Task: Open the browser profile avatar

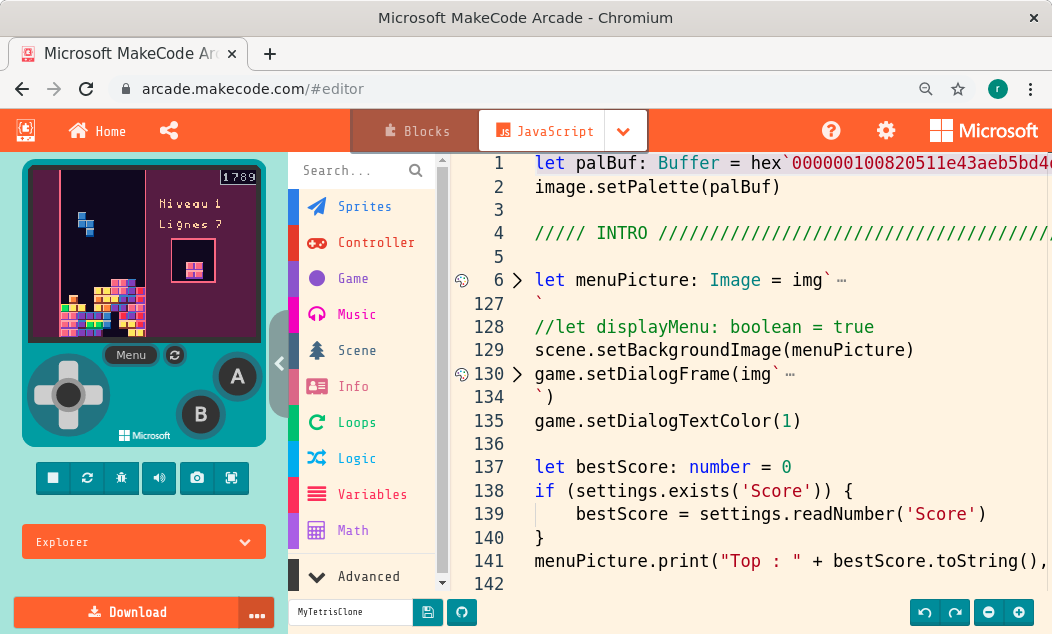Action: [x=998, y=89]
